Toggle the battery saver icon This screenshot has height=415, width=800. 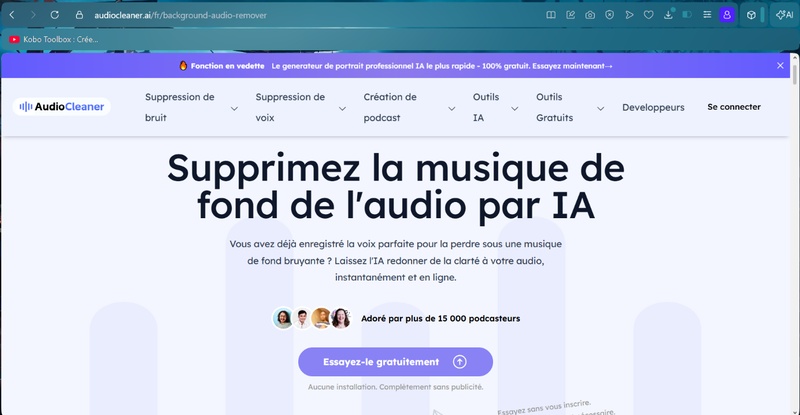click(x=687, y=15)
